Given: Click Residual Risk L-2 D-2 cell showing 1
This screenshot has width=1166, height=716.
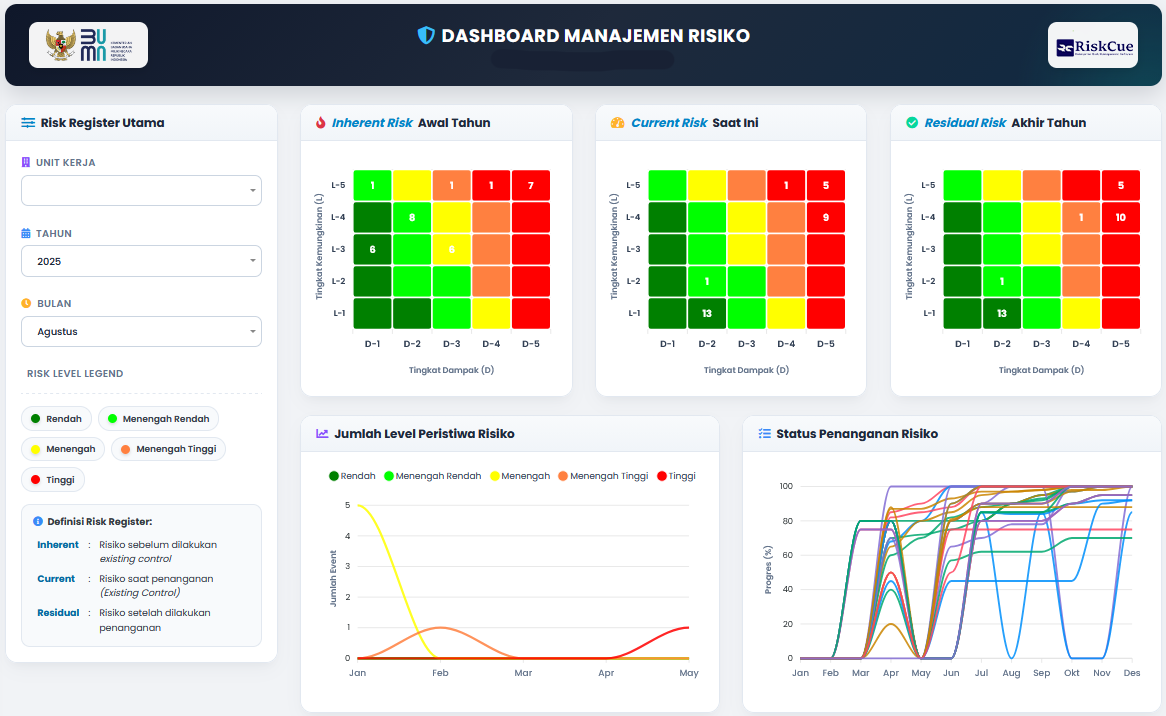Looking at the screenshot, I should click(x=1002, y=281).
